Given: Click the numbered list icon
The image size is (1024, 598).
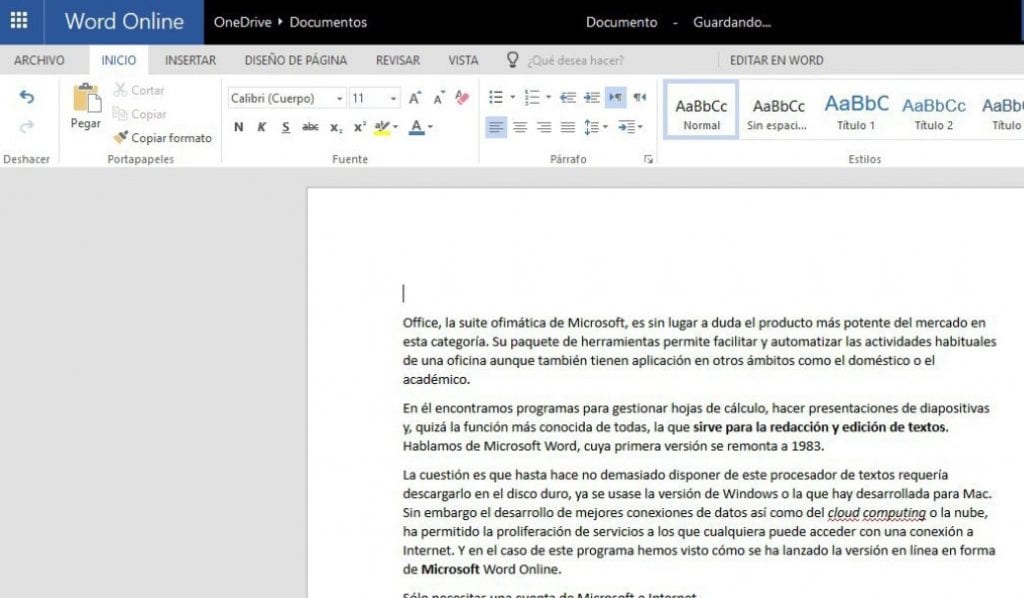Looking at the screenshot, I should (x=532, y=97).
